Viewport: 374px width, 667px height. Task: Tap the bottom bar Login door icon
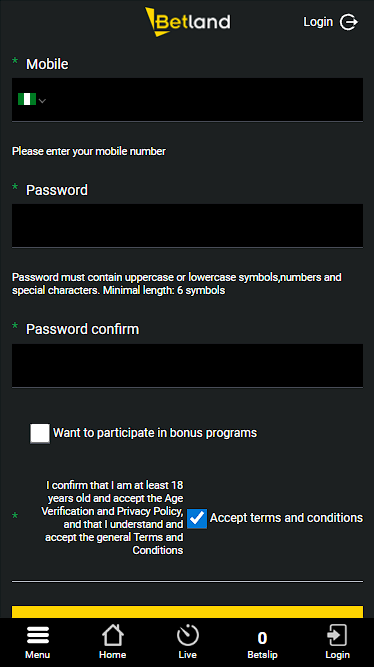[337, 636]
